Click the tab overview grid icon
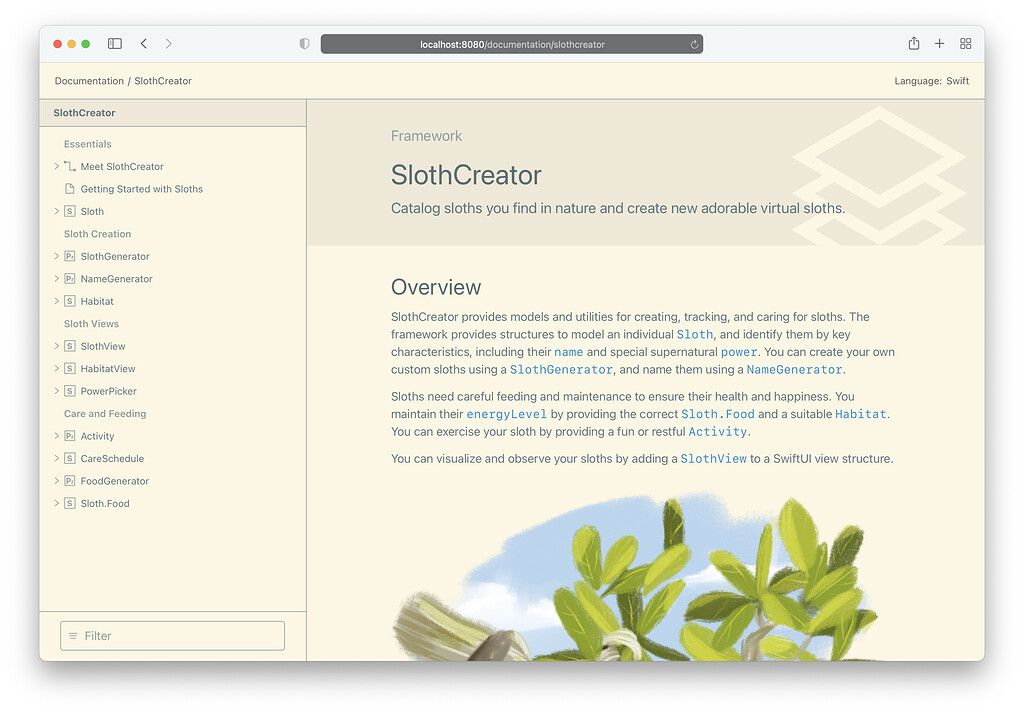Viewport: 1024px width, 713px height. (965, 43)
